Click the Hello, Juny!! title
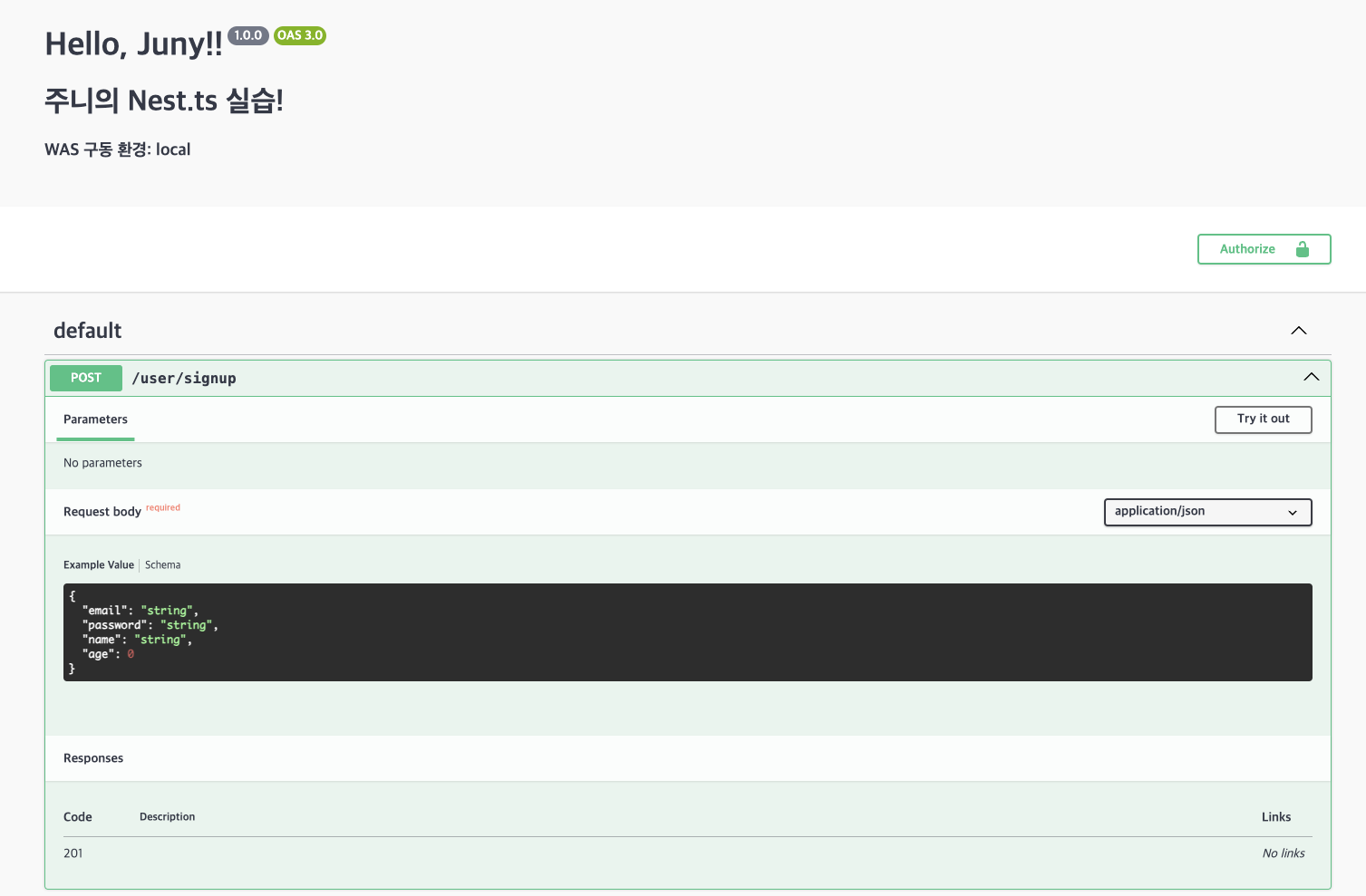The image size is (1366, 896). coord(133,43)
